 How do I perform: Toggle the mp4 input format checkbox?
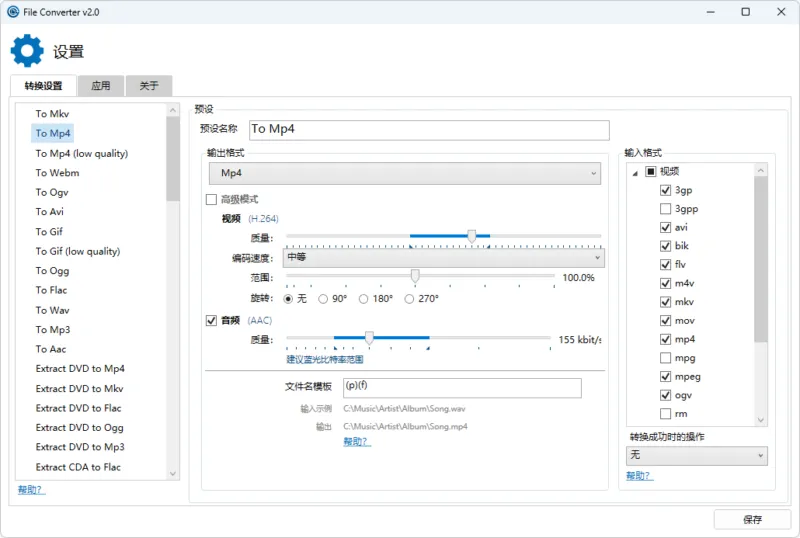665,339
